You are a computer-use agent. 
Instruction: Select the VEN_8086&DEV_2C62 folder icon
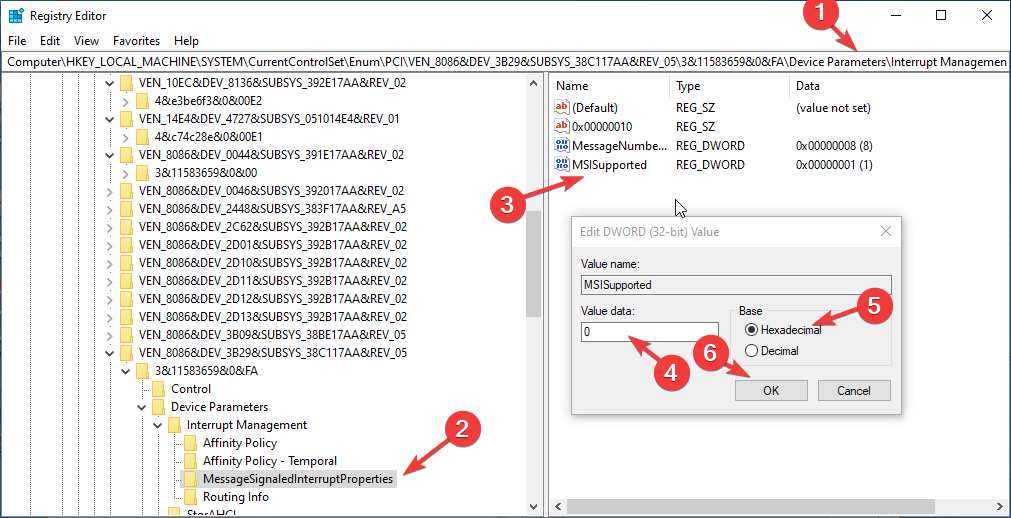(126, 227)
